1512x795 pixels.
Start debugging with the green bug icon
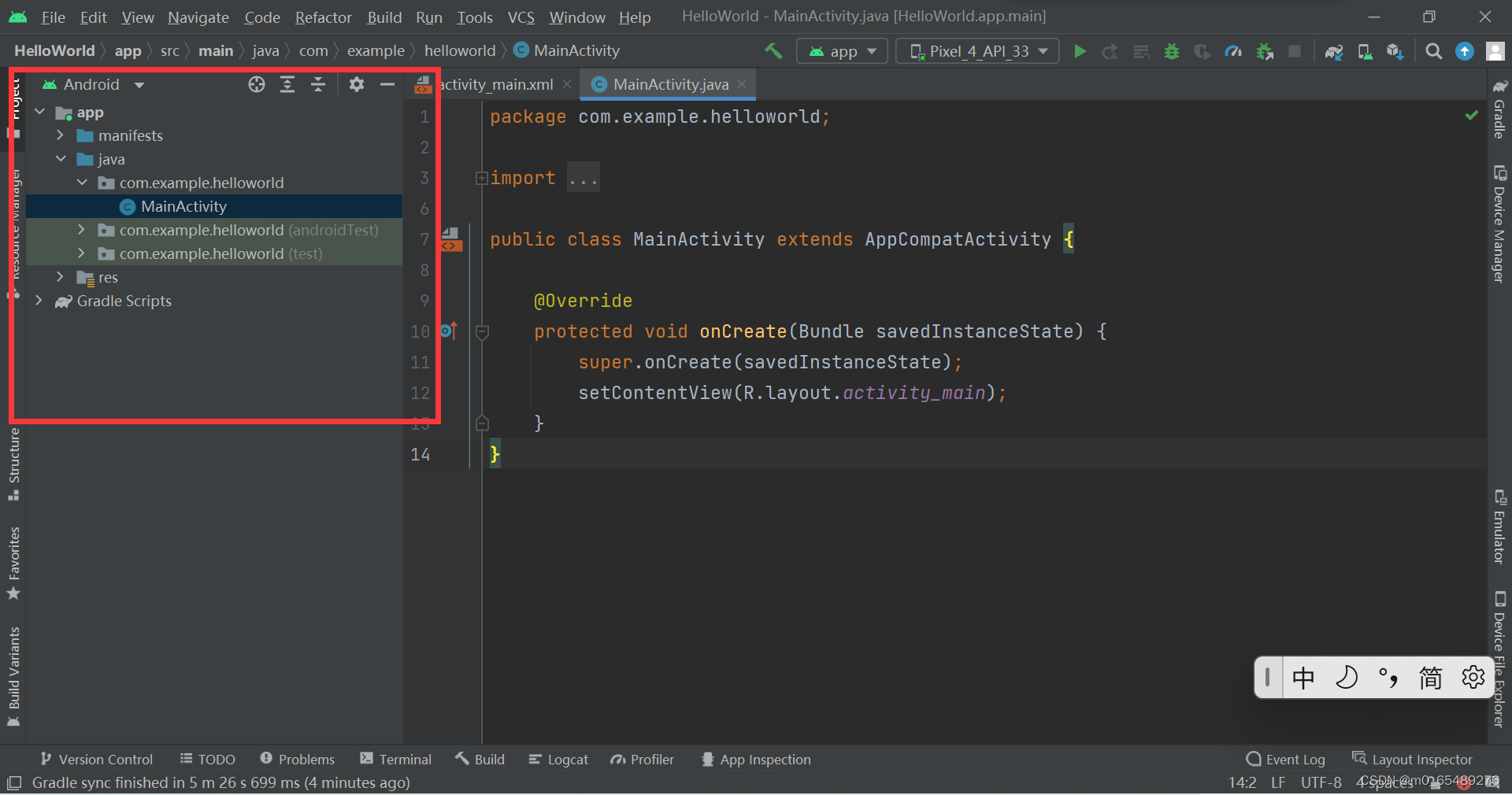tap(1172, 51)
